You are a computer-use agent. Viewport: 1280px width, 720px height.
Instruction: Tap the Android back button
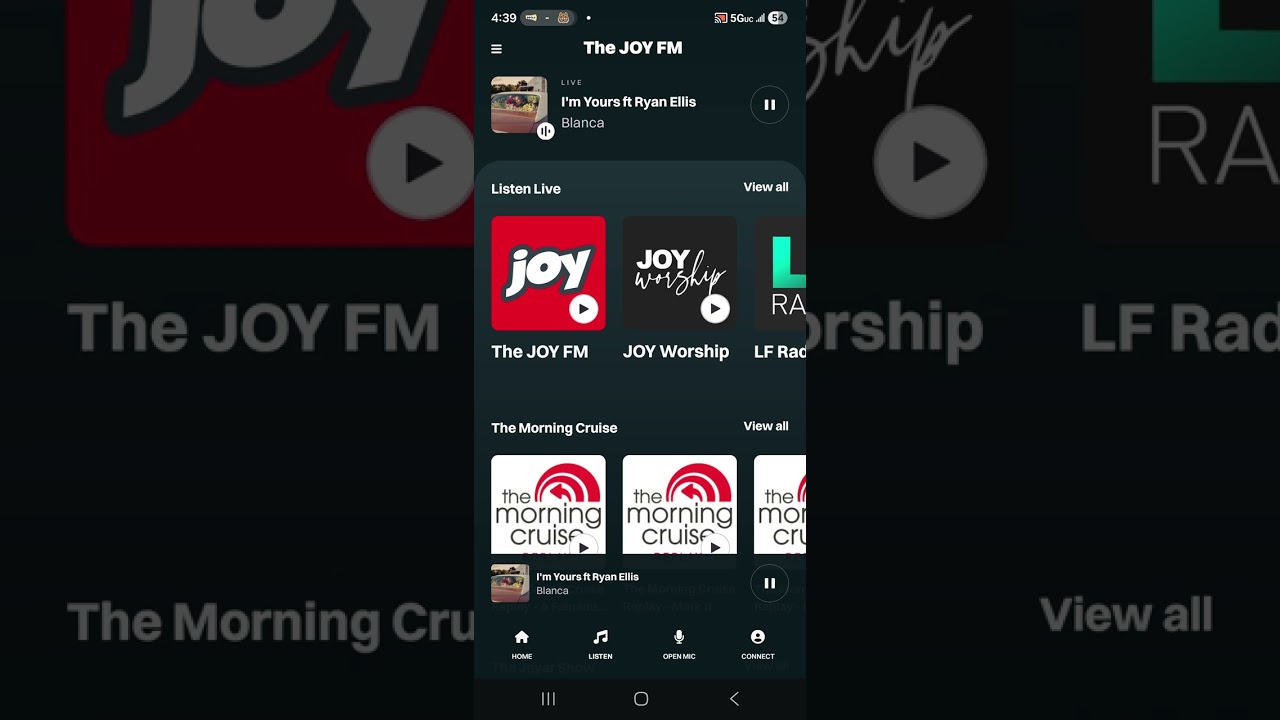(x=734, y=699)
